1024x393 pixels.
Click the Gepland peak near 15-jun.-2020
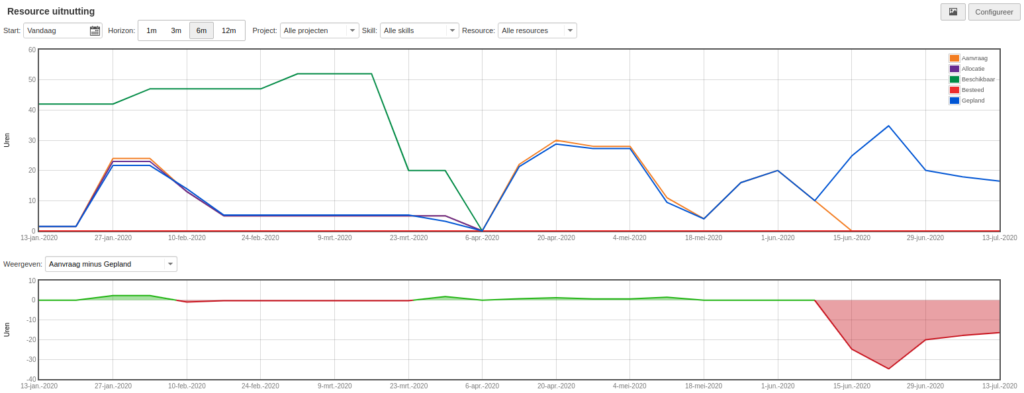(888, 126)
